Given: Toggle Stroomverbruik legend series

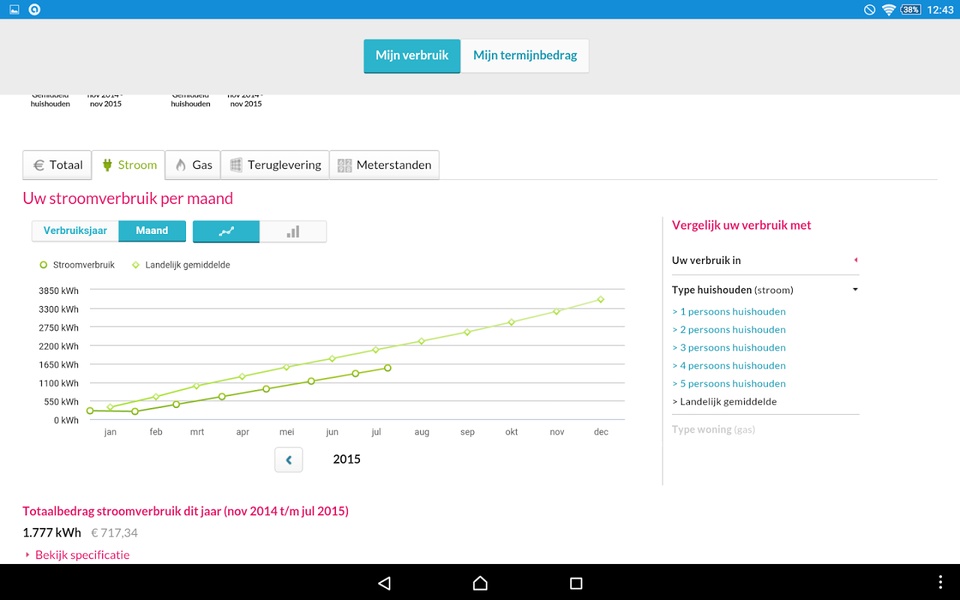Looking at the screenshot, I should click(77, 265).
